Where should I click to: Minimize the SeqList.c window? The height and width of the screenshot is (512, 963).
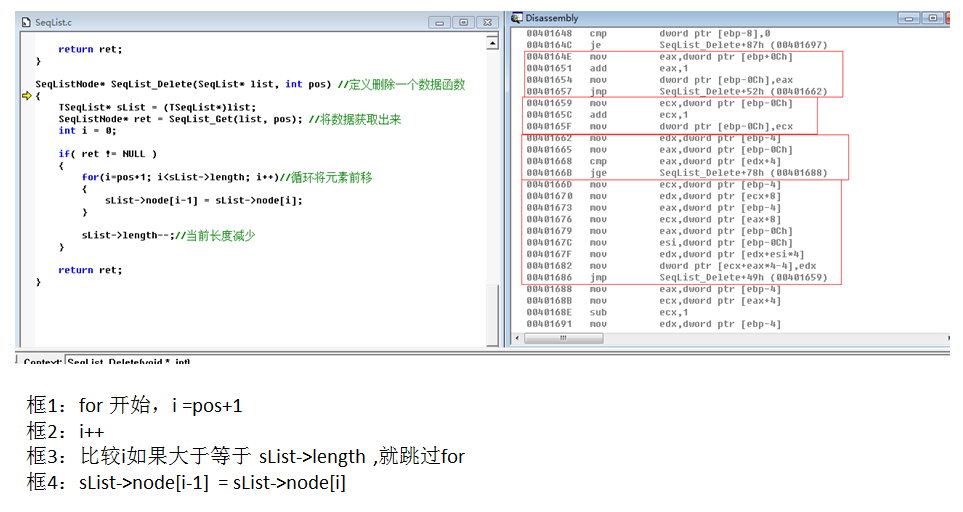pyautogui.click(x=439, y=23)
